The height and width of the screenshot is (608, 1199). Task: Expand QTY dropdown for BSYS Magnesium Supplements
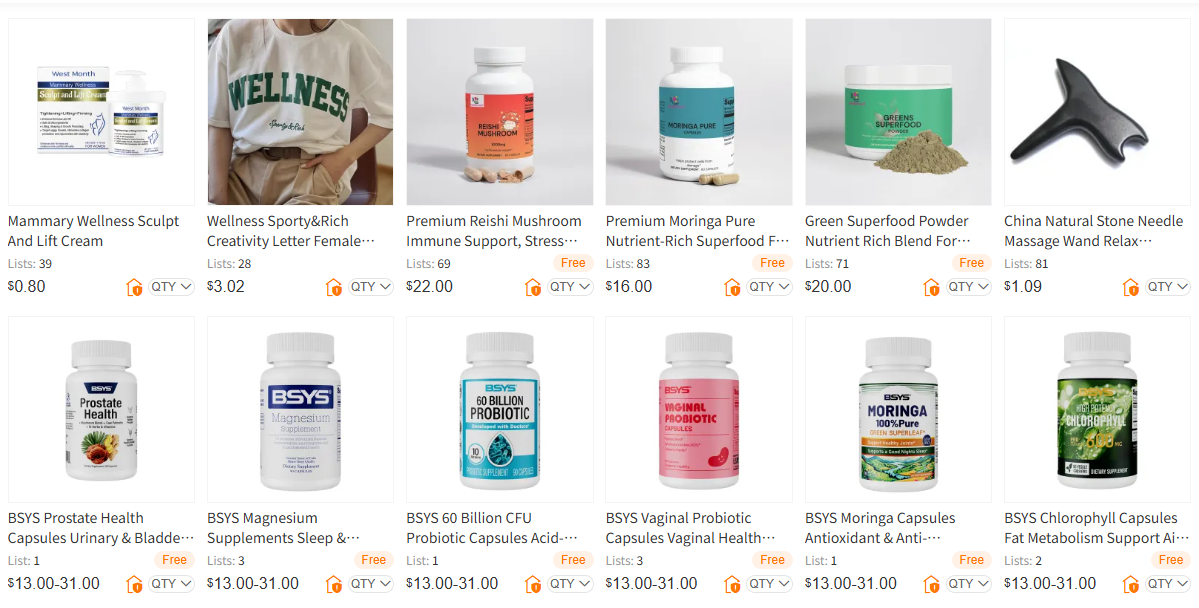click(370, 584)
